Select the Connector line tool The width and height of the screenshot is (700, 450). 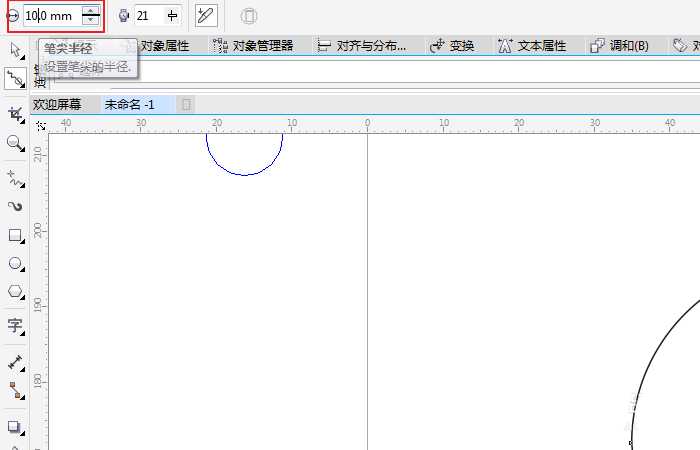pyautogui.click(x=15, y=390)
